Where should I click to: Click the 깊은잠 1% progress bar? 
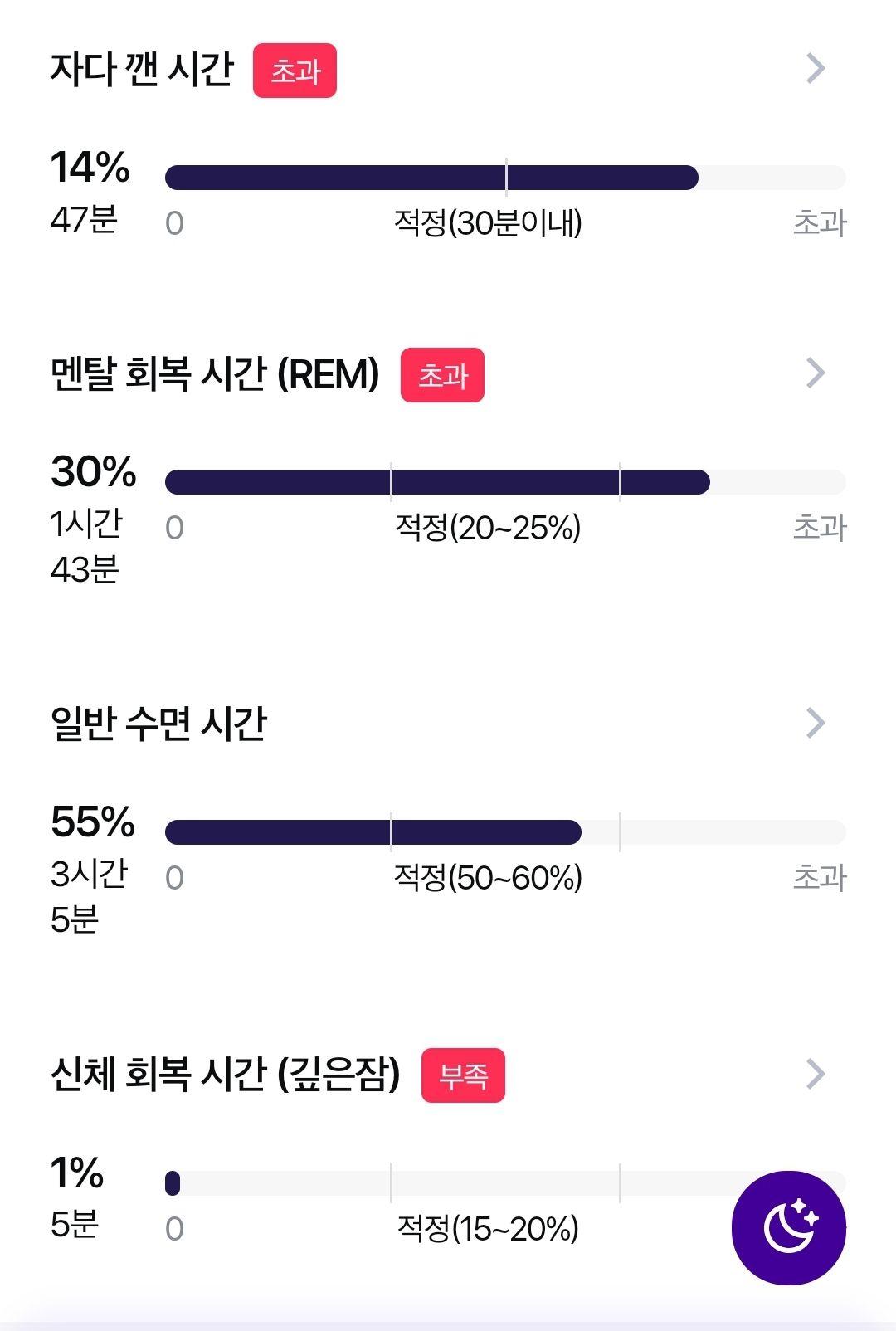point(505,1183)
